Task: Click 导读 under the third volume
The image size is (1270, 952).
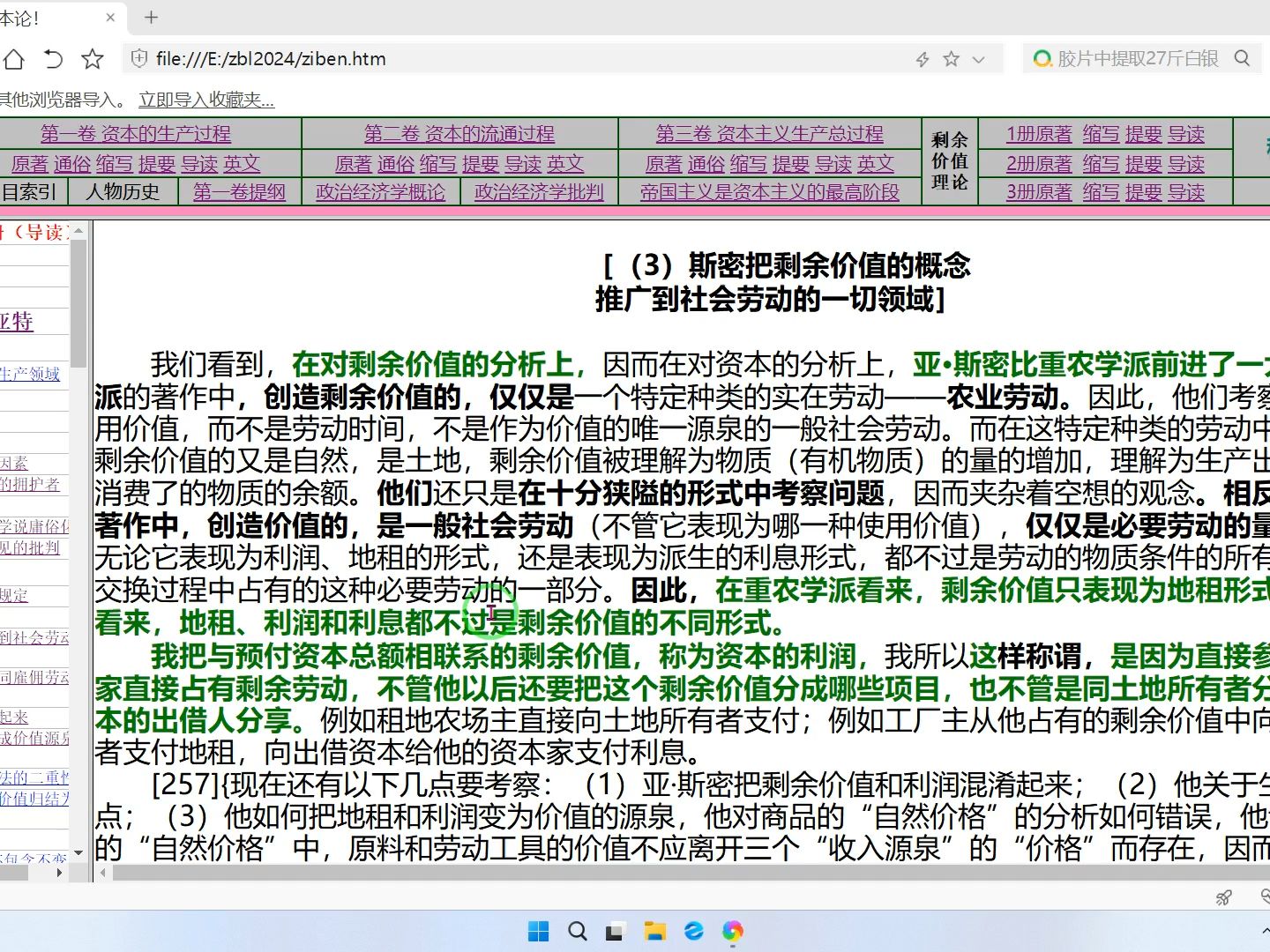Action: (833, 164)
